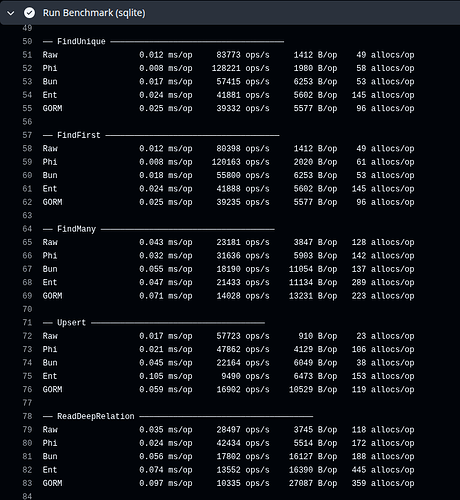Click line number 71 for Upsert

[x=27, y=322]
